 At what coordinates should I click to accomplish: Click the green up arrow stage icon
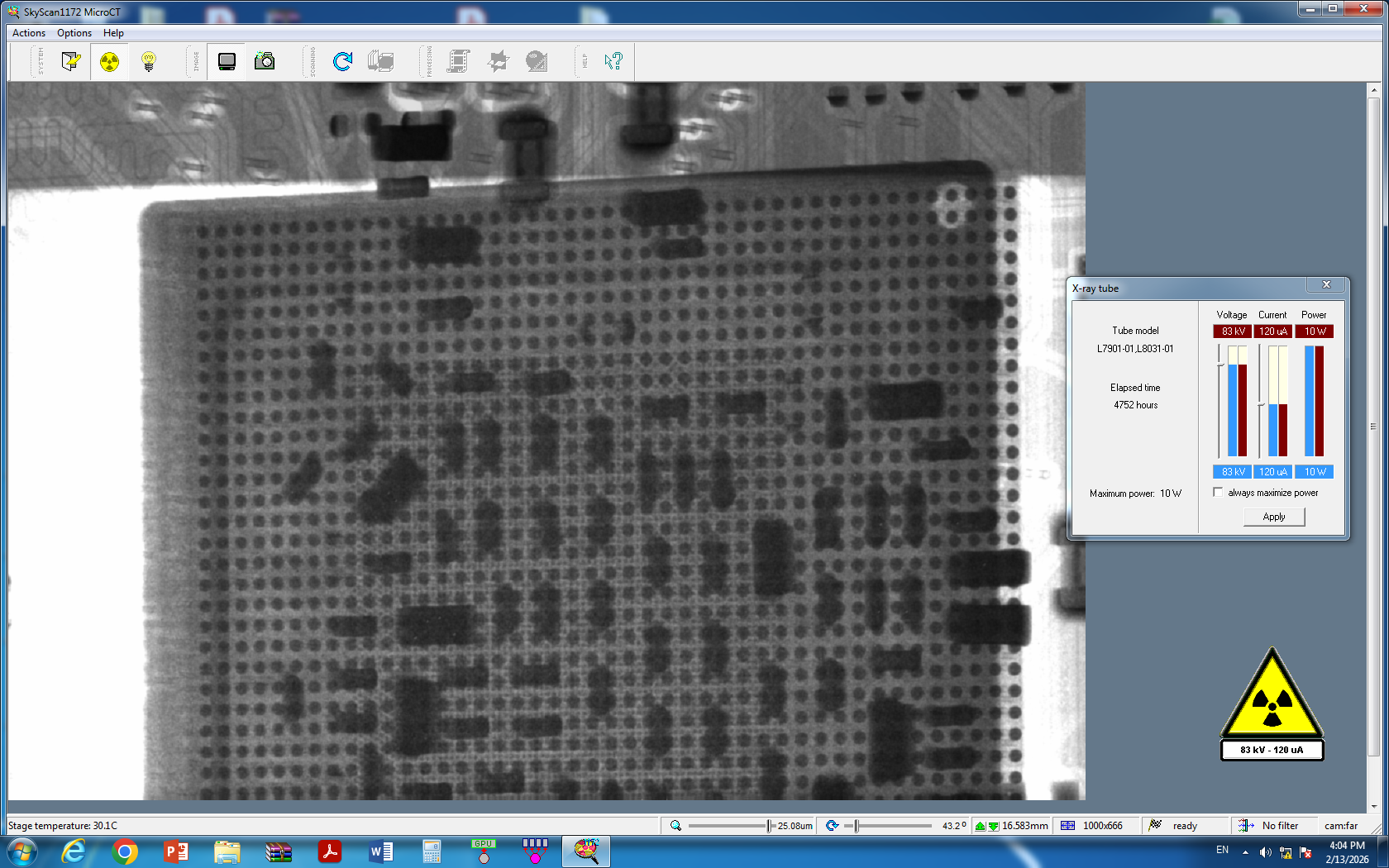[x=981, y=826]
